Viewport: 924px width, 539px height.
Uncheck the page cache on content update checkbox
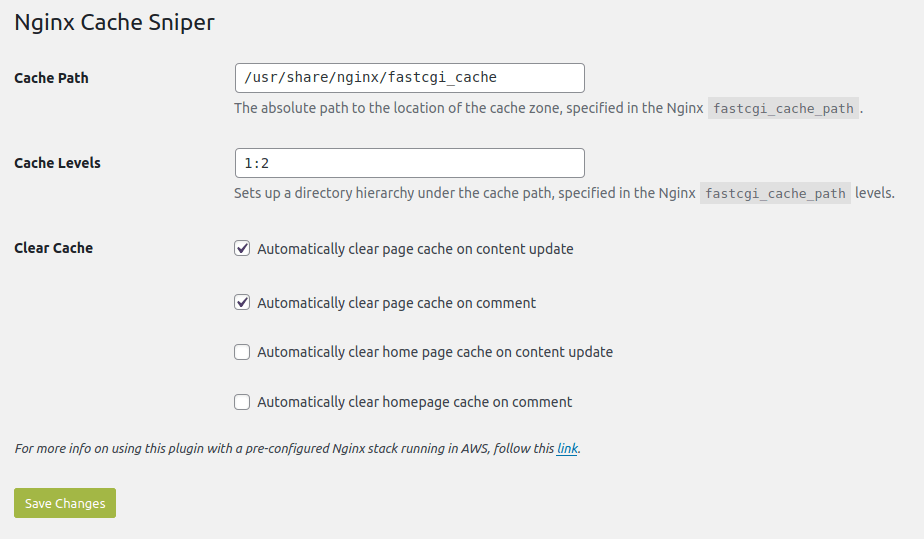[x=242, y=249]
